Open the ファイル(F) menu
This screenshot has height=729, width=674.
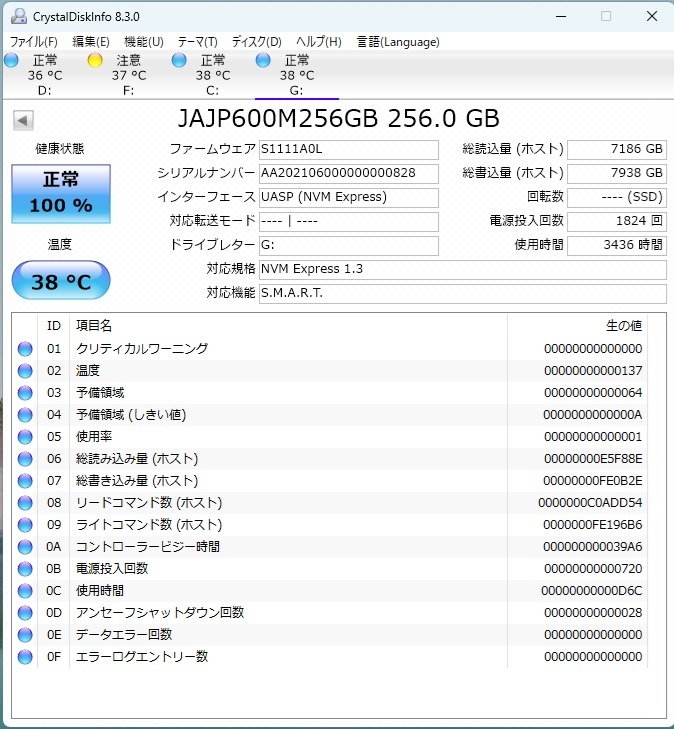(33, 42)
